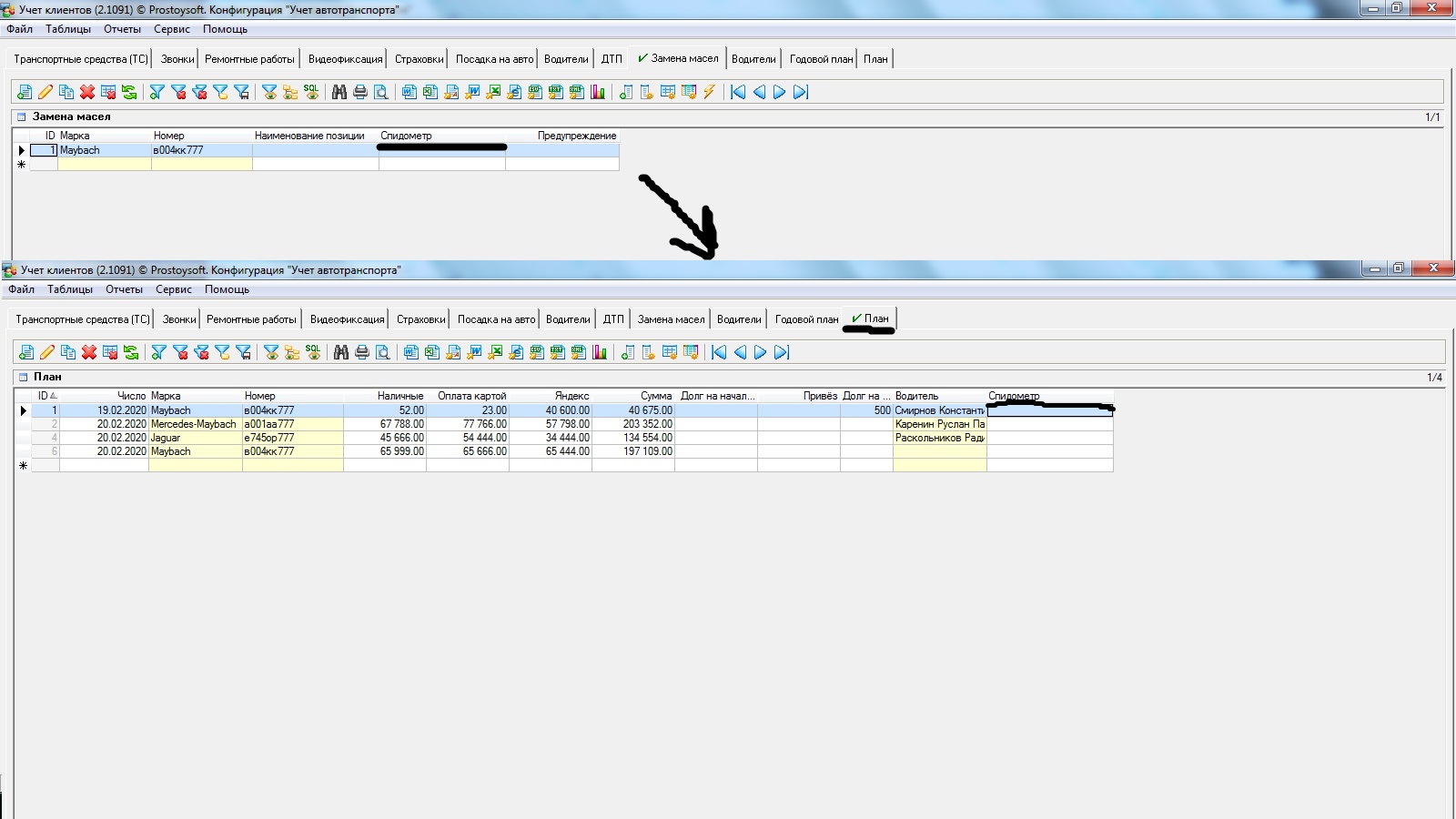Go to first record in lower window
This screenshot has height=819, width=1456.
click(x=719, y=352)
